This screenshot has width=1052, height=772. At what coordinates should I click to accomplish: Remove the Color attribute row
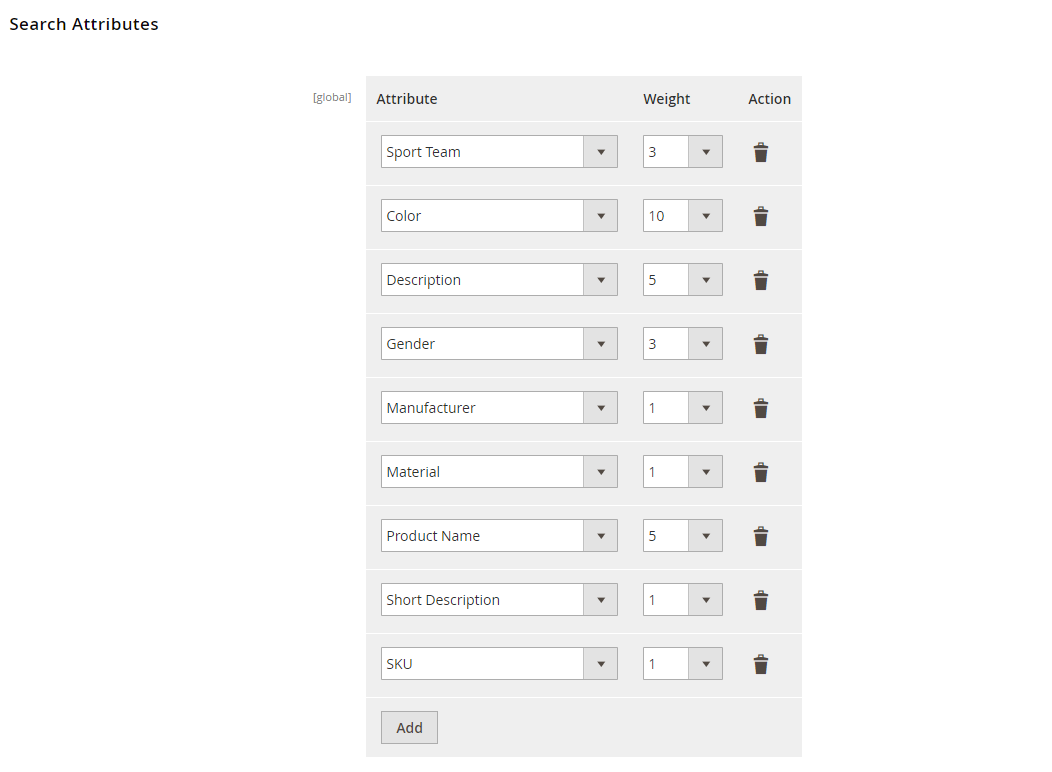761,216
